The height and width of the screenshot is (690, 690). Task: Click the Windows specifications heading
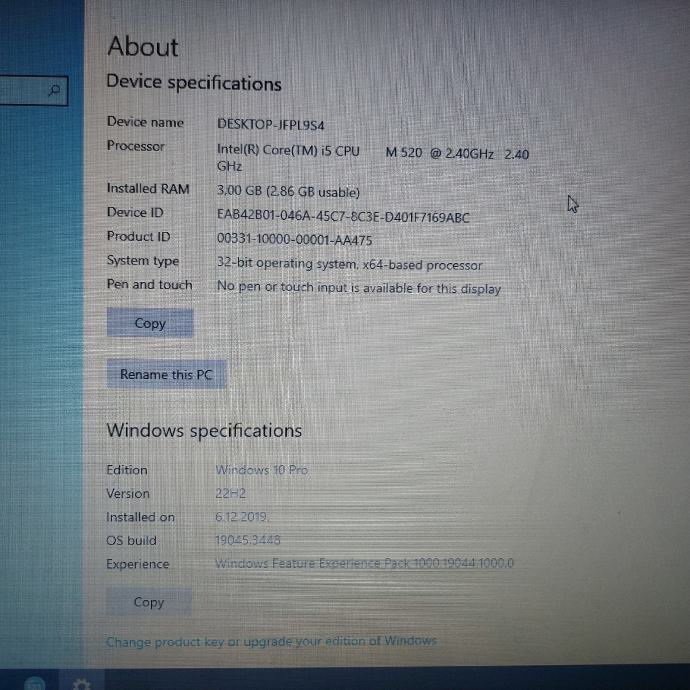[x=204, y=430]
